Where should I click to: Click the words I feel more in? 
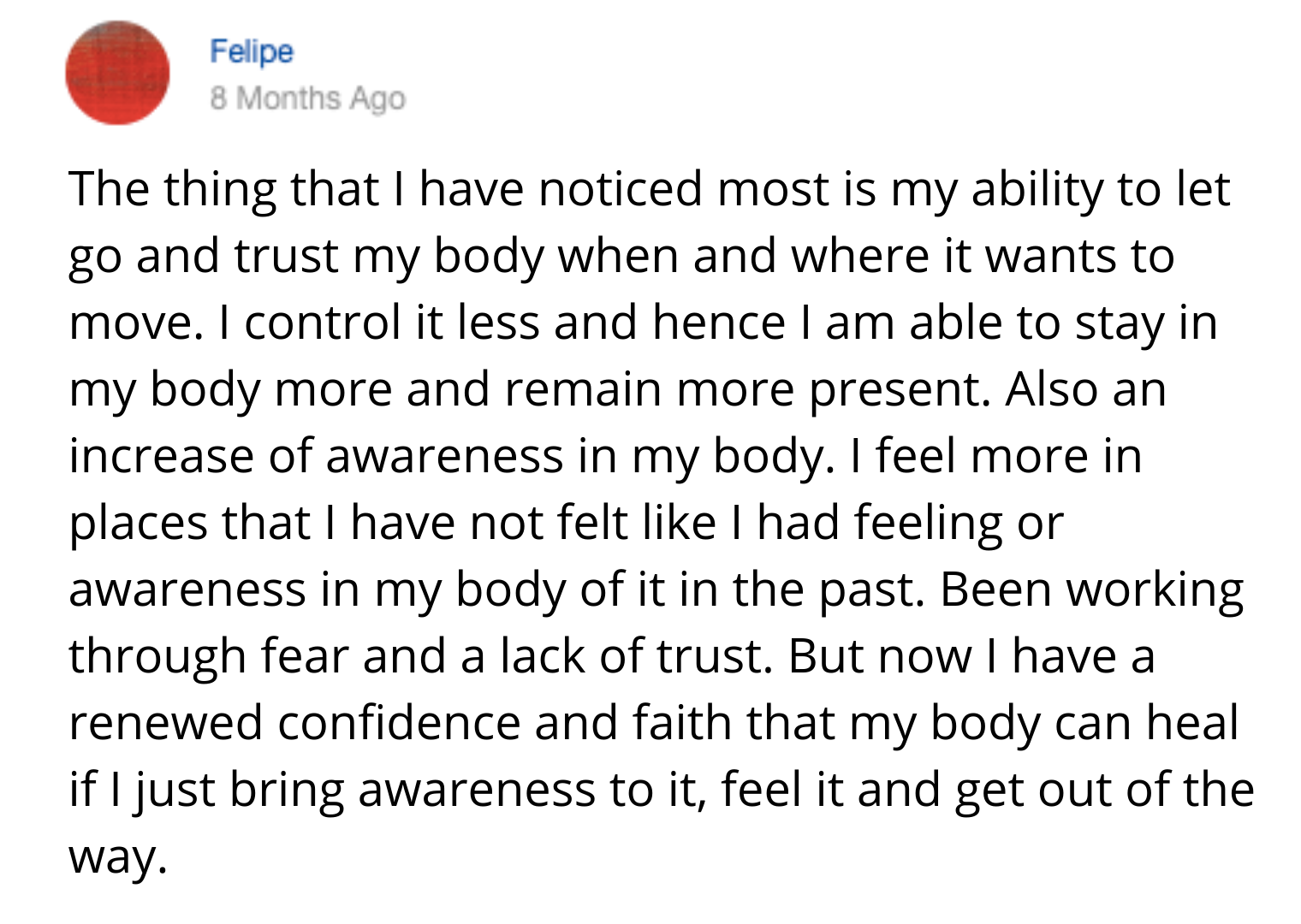point(996,455)
